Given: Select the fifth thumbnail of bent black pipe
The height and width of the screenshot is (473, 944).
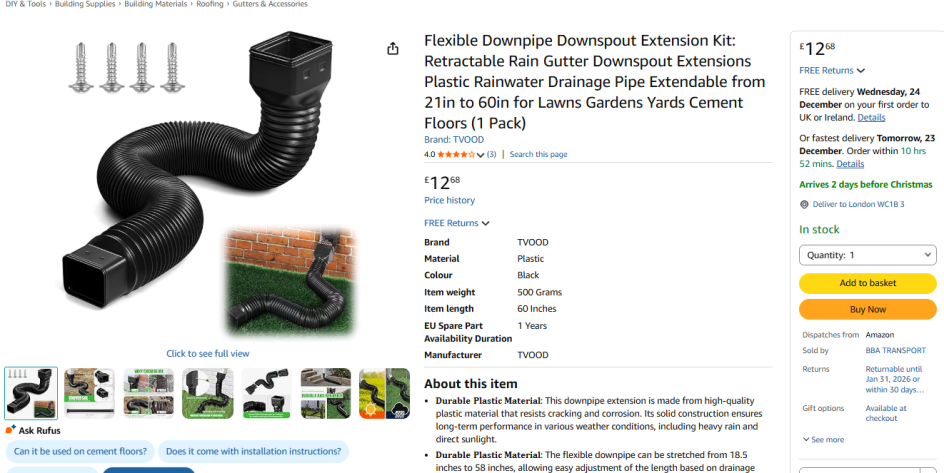Looking at the screenshot, I should click(x=267, y=393).
